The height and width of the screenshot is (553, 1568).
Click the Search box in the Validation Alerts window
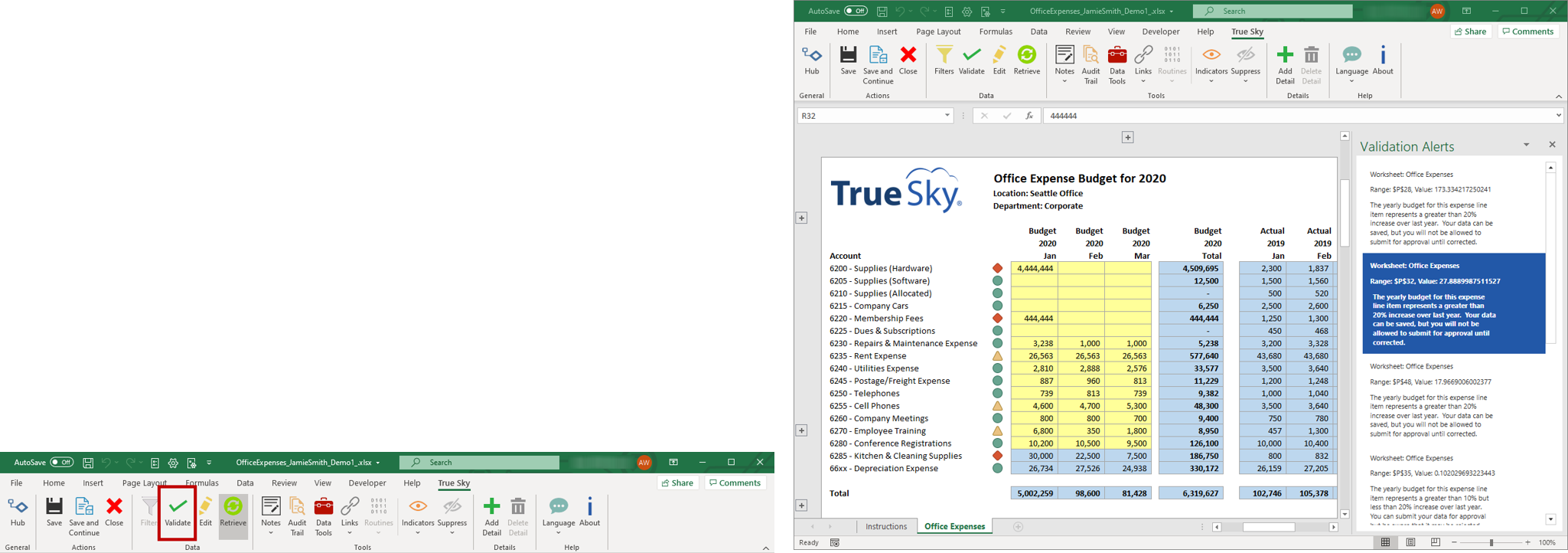point(1273,11)
